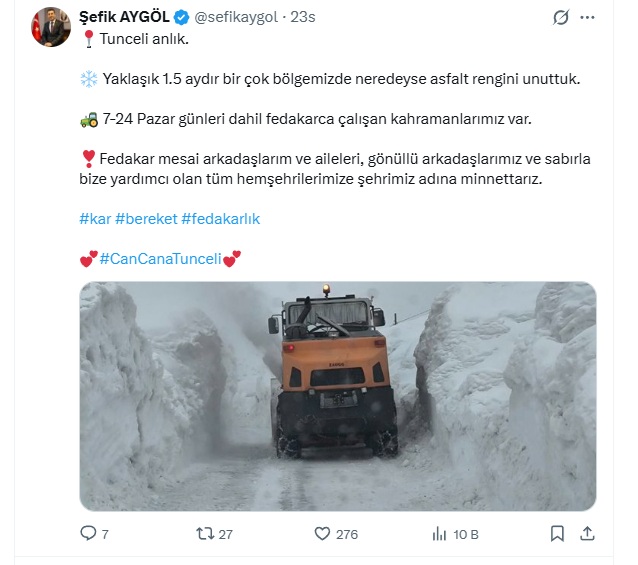Click the Grok slashed-circle icon

point(561,17)
